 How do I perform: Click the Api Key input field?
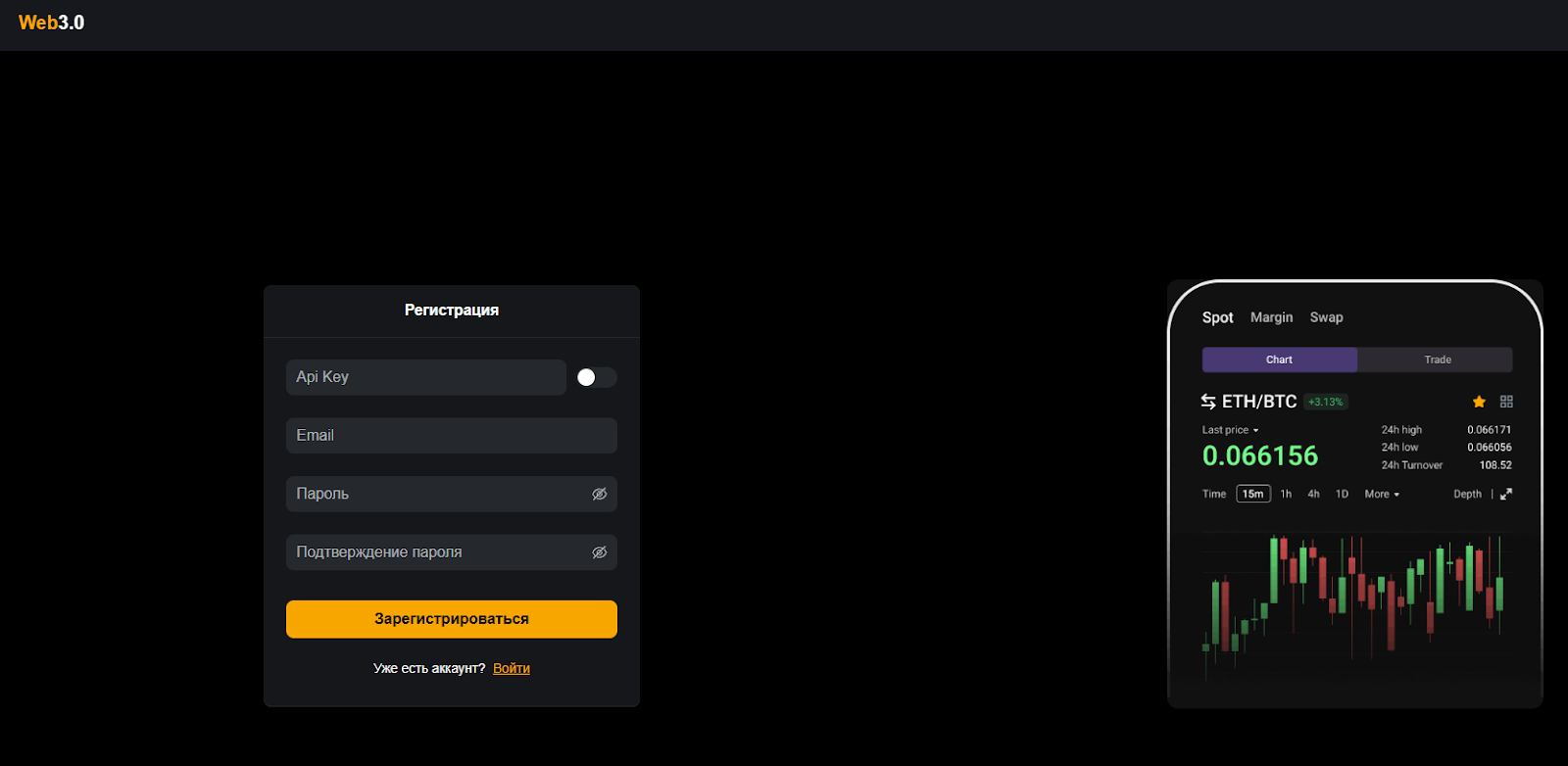[425, 377]
